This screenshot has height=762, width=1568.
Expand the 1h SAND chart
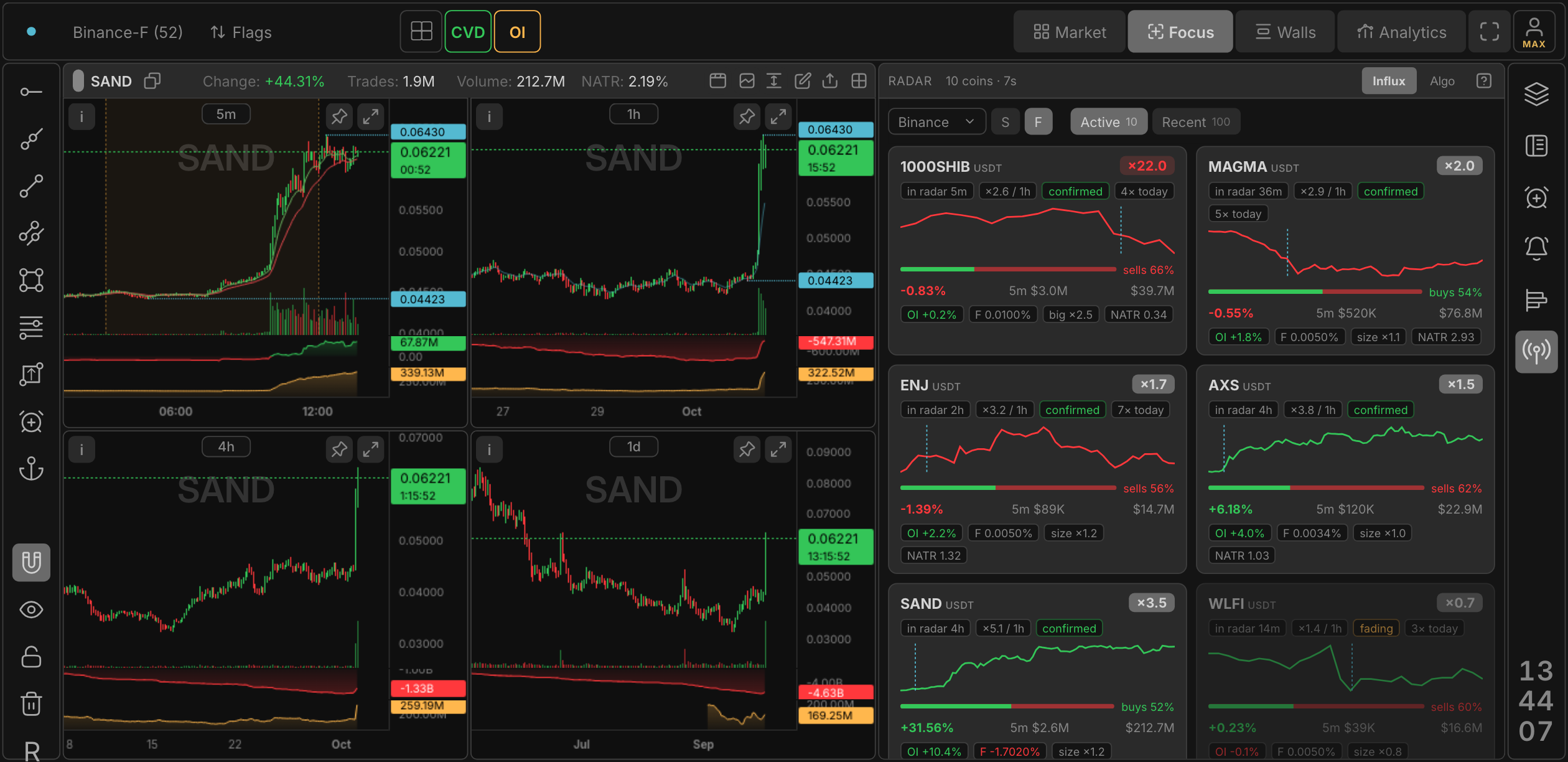(778, 116)
